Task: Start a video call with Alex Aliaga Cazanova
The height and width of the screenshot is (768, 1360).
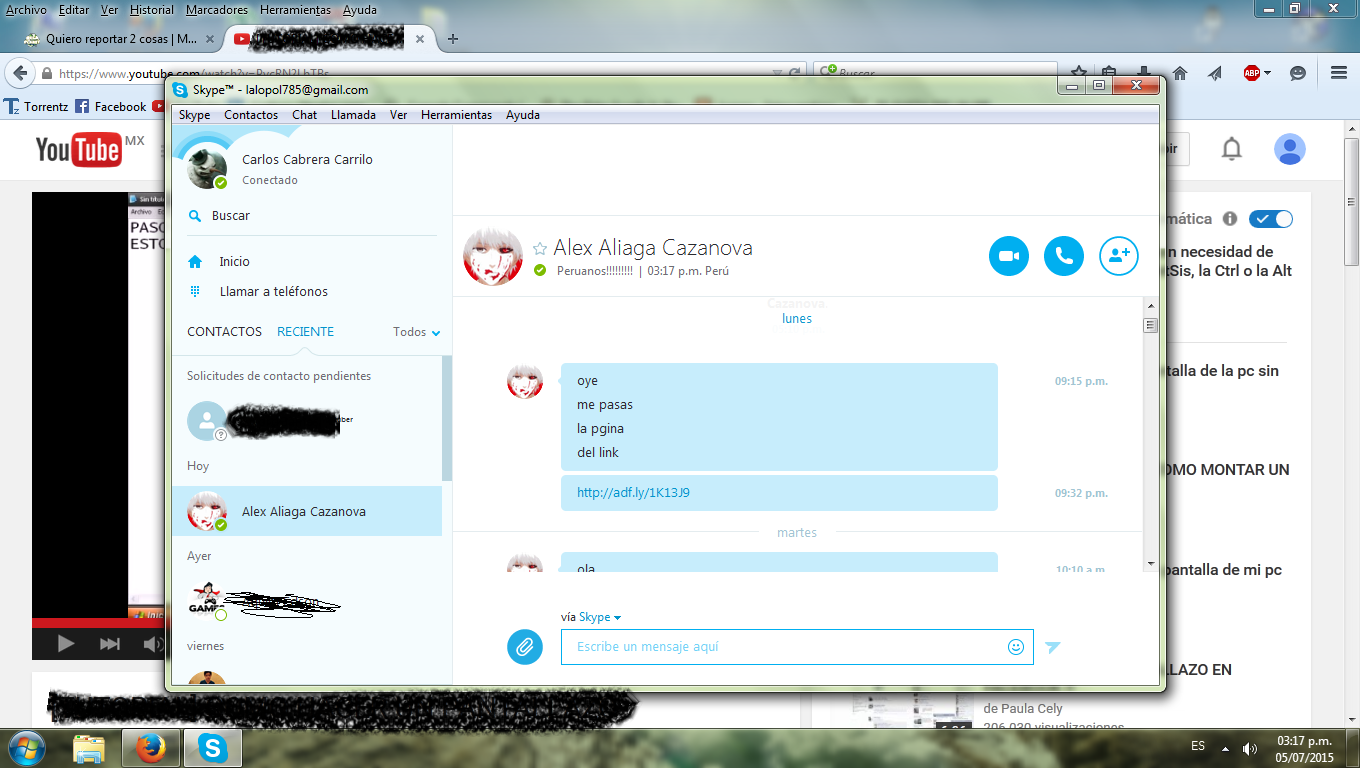Action: point(1008,256)
